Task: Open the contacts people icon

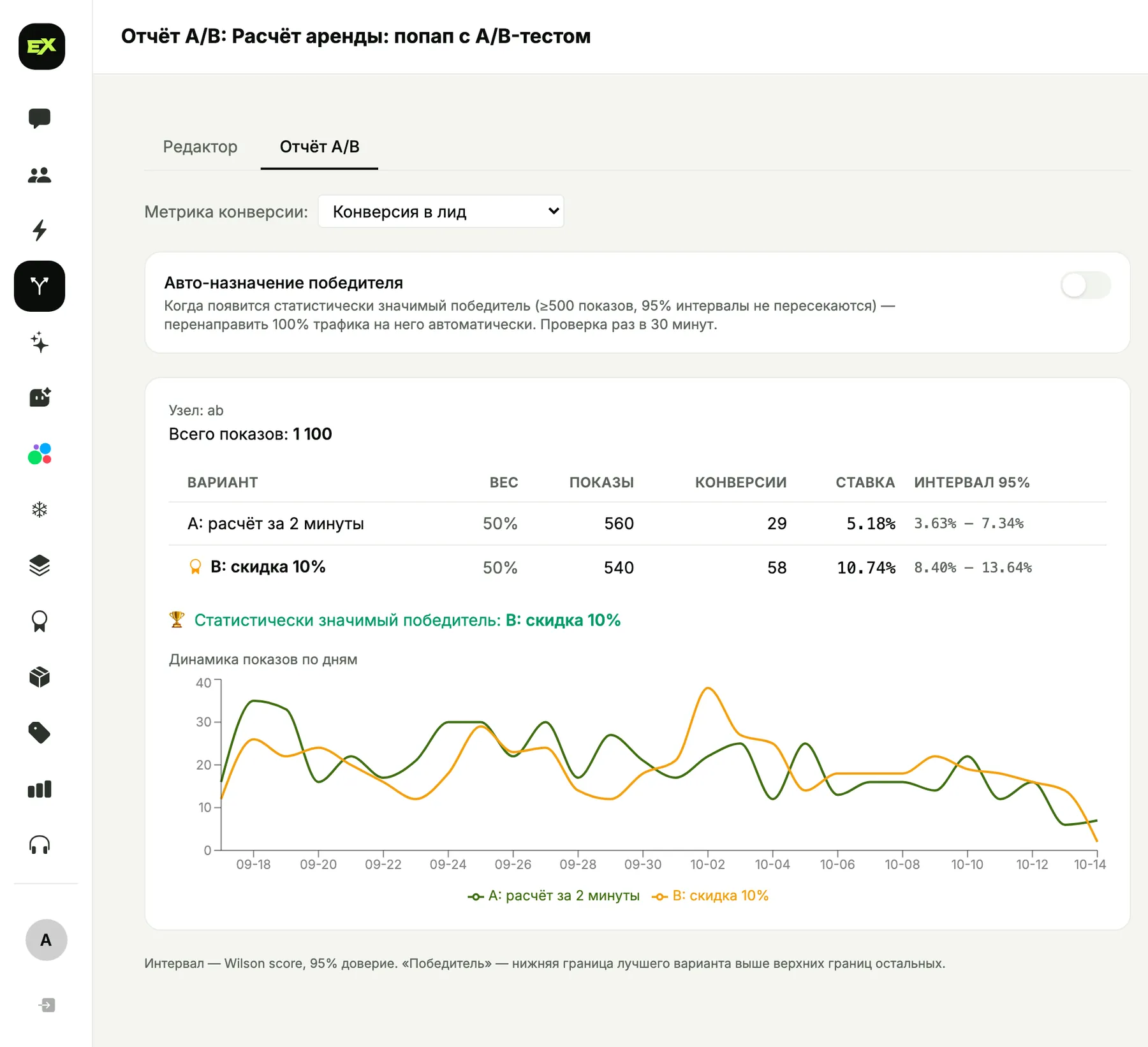Action: coord(40,175)
